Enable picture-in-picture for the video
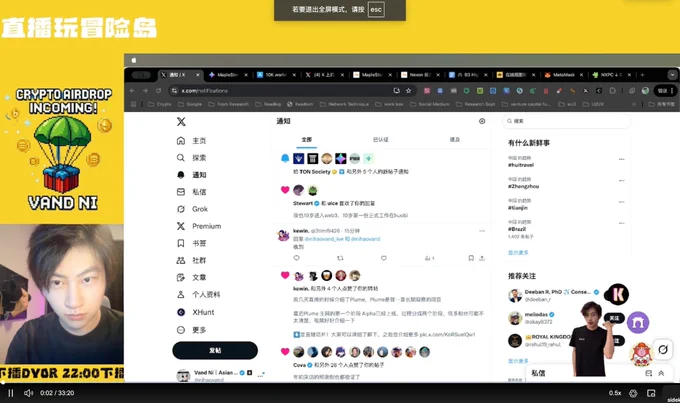 (x=651, y=393)
